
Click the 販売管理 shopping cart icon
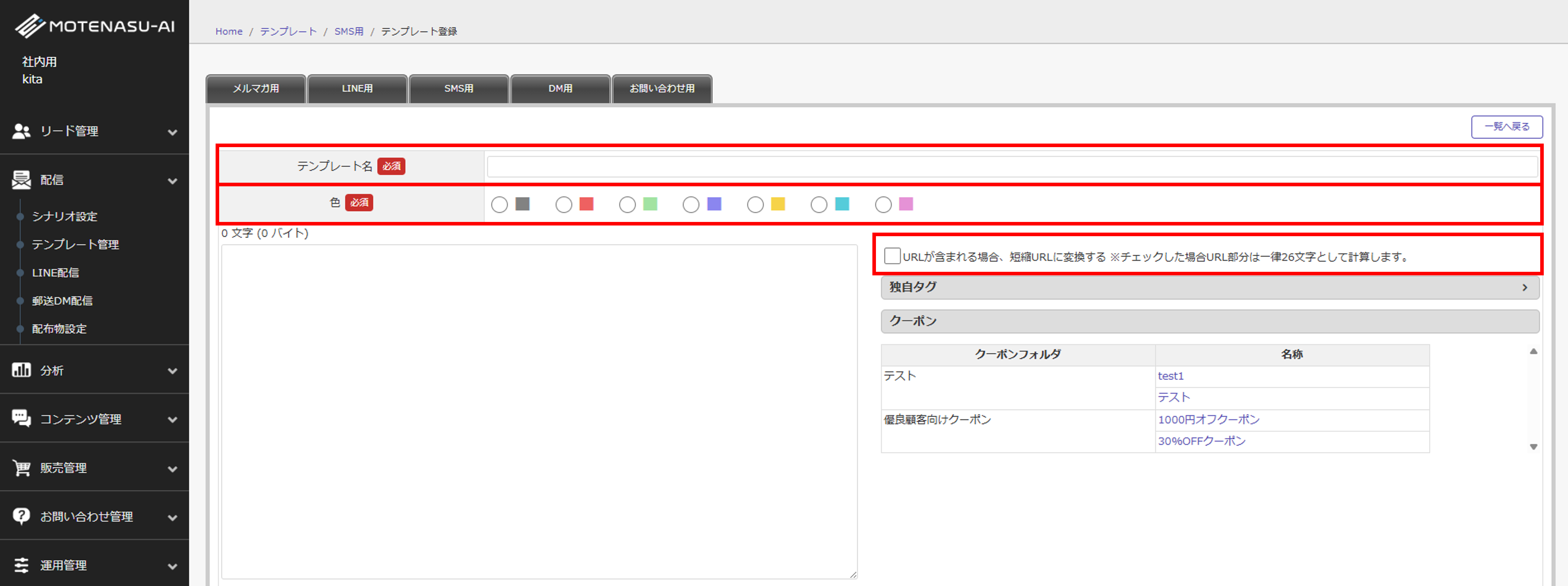tap(21, 467)
